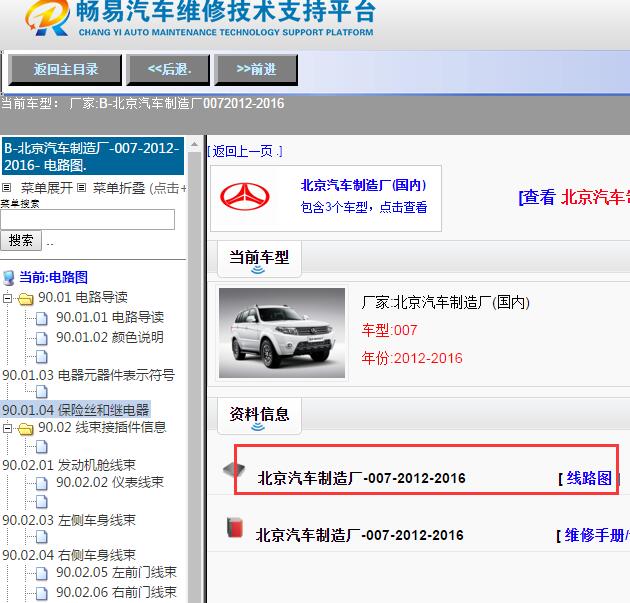This screenshot has width=630, height=603.
Task: Click the sidebar scrollbar up arrow
Action: pos(194,144)
